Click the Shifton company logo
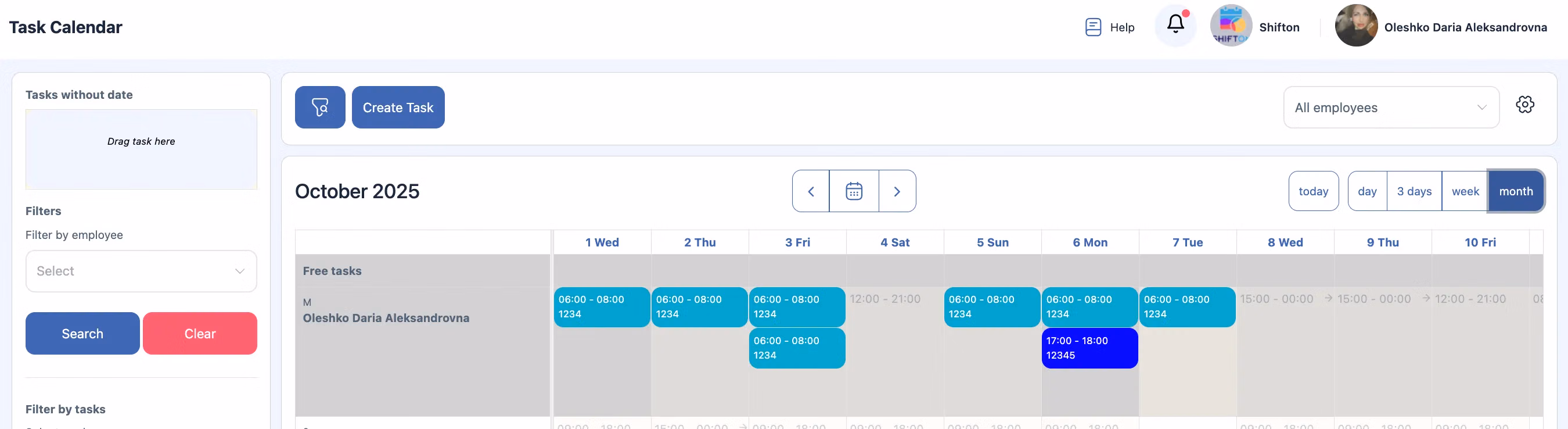Viewport: 1568px width, 429px height. coord(1230,26)
